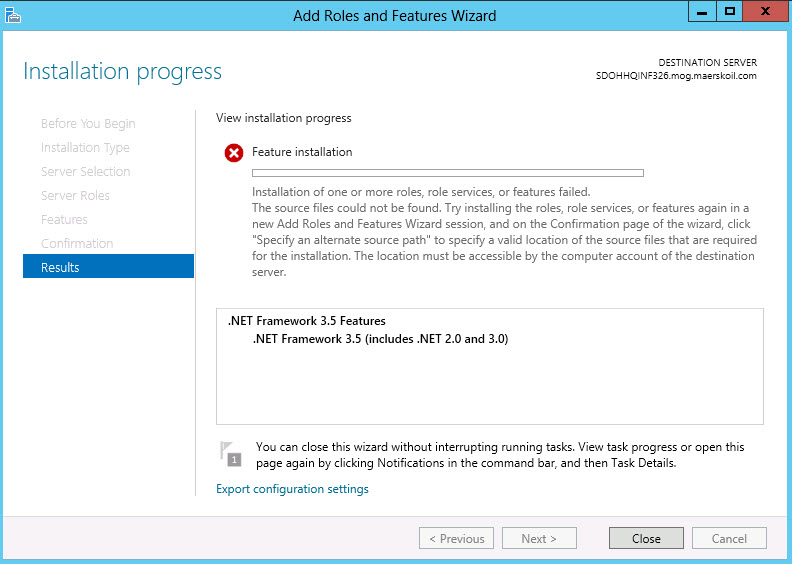
Task: Go to the Installation Type step
Action: pos(85,148)
